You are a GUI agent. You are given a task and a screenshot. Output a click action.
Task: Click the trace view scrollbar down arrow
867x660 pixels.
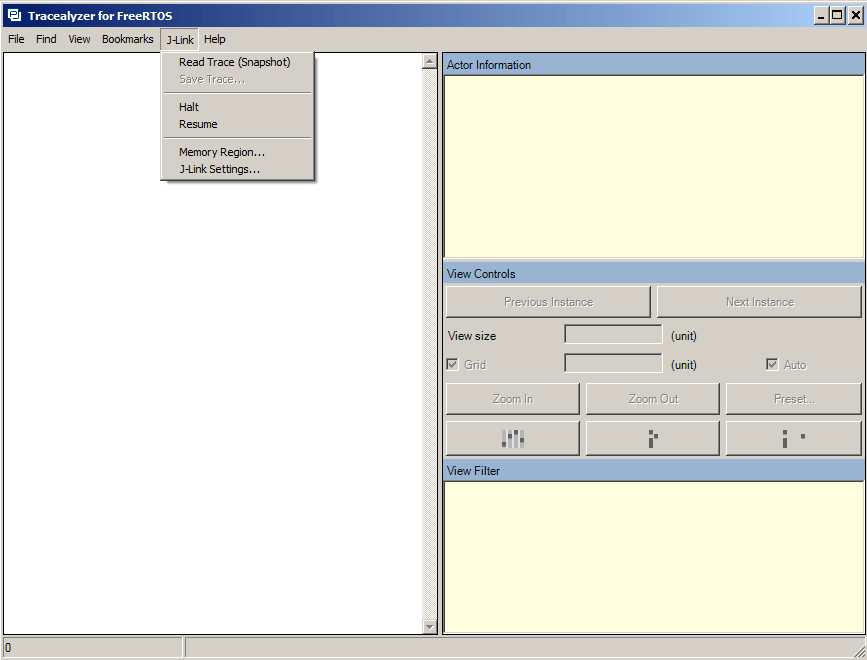pos(429,626)
